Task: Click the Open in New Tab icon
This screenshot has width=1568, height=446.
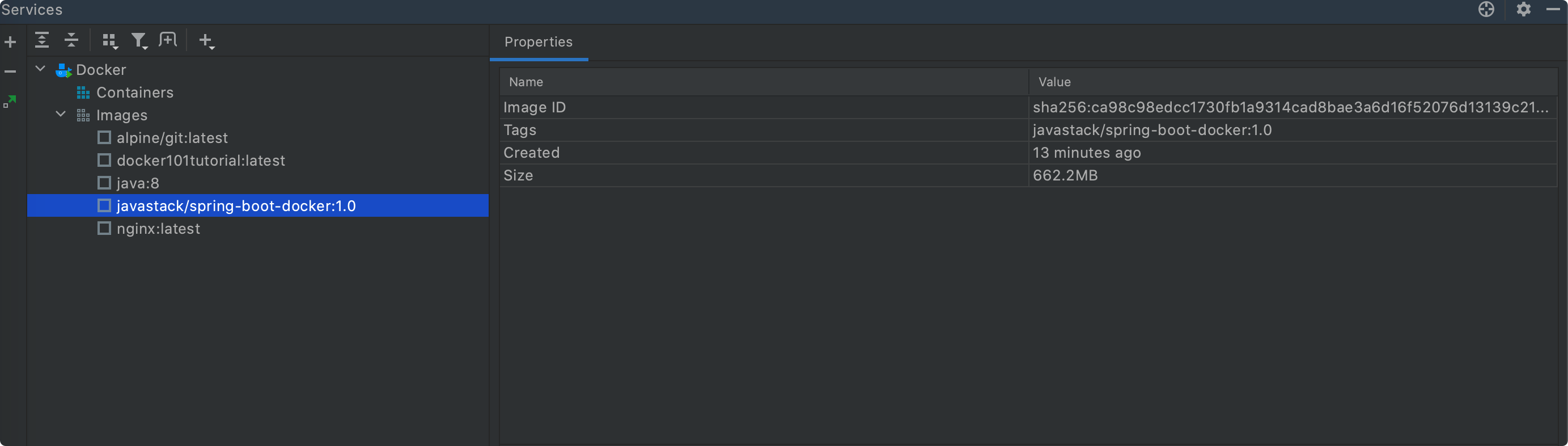Action: (x=167, y=40)
